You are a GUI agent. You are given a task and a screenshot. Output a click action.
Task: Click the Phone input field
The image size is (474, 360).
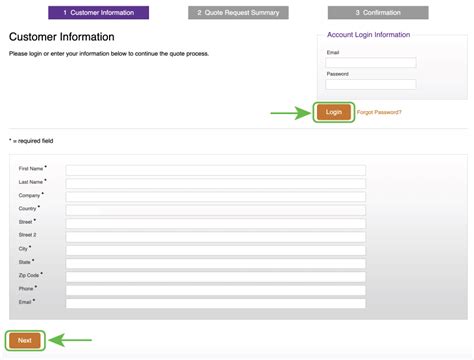(216, 290)
